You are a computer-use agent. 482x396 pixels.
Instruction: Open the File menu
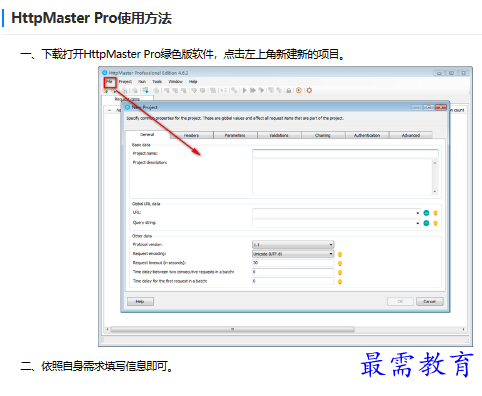point(109,82)
